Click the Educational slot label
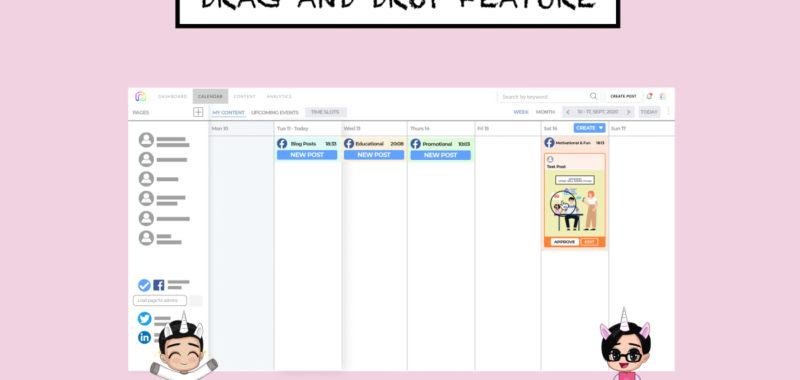Image resolution: width=800 pixels, height=380 pixels. click(x=370, y=144)
